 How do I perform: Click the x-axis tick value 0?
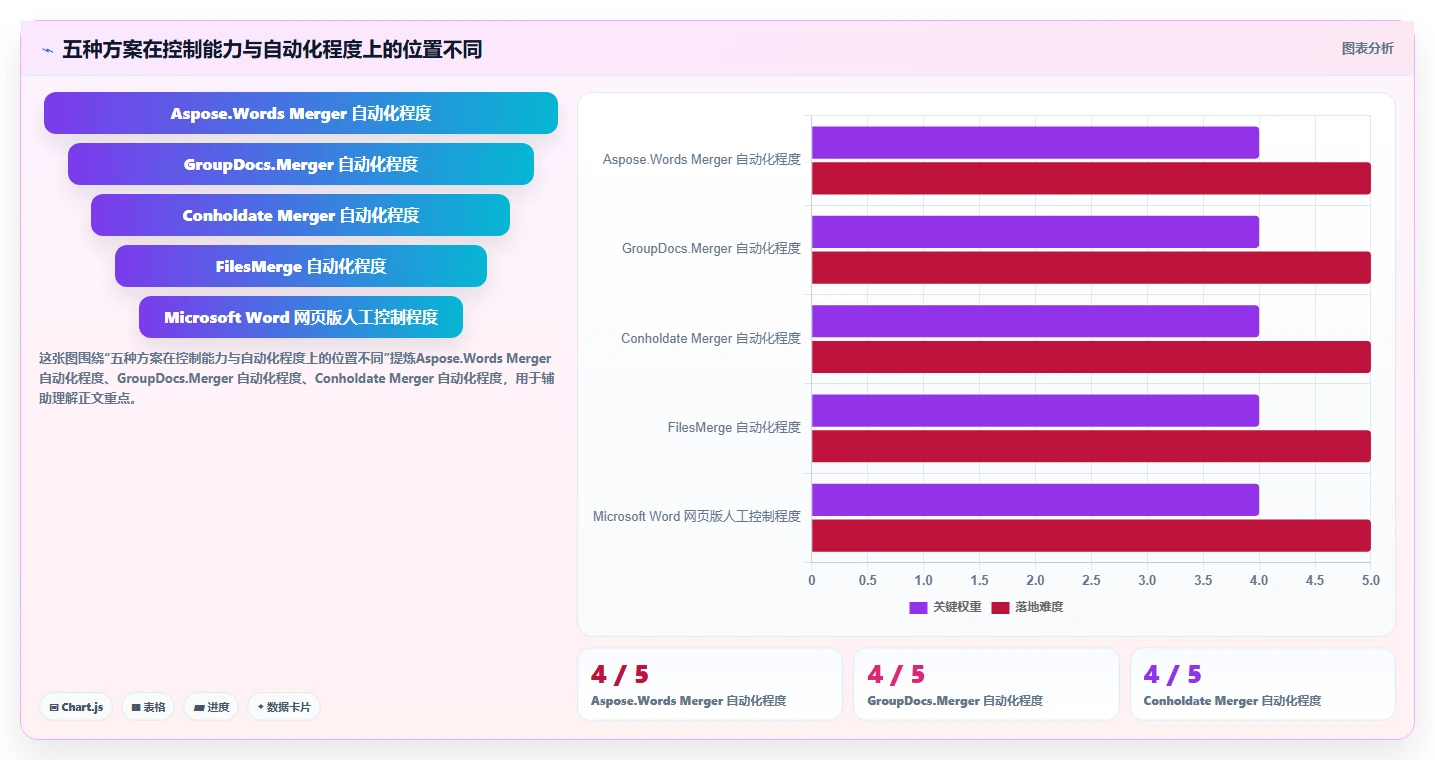pos(812,580)
